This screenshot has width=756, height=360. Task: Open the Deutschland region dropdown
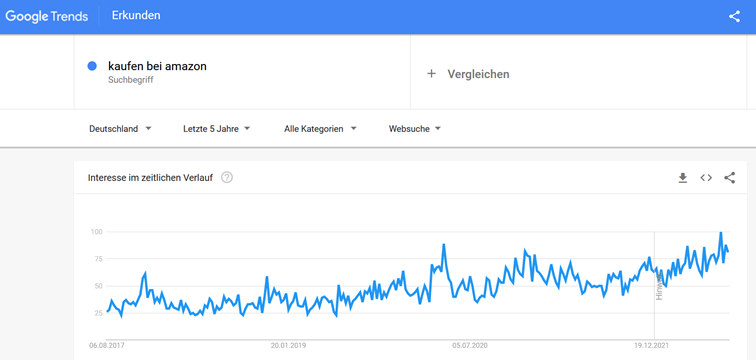pos(121,129)
